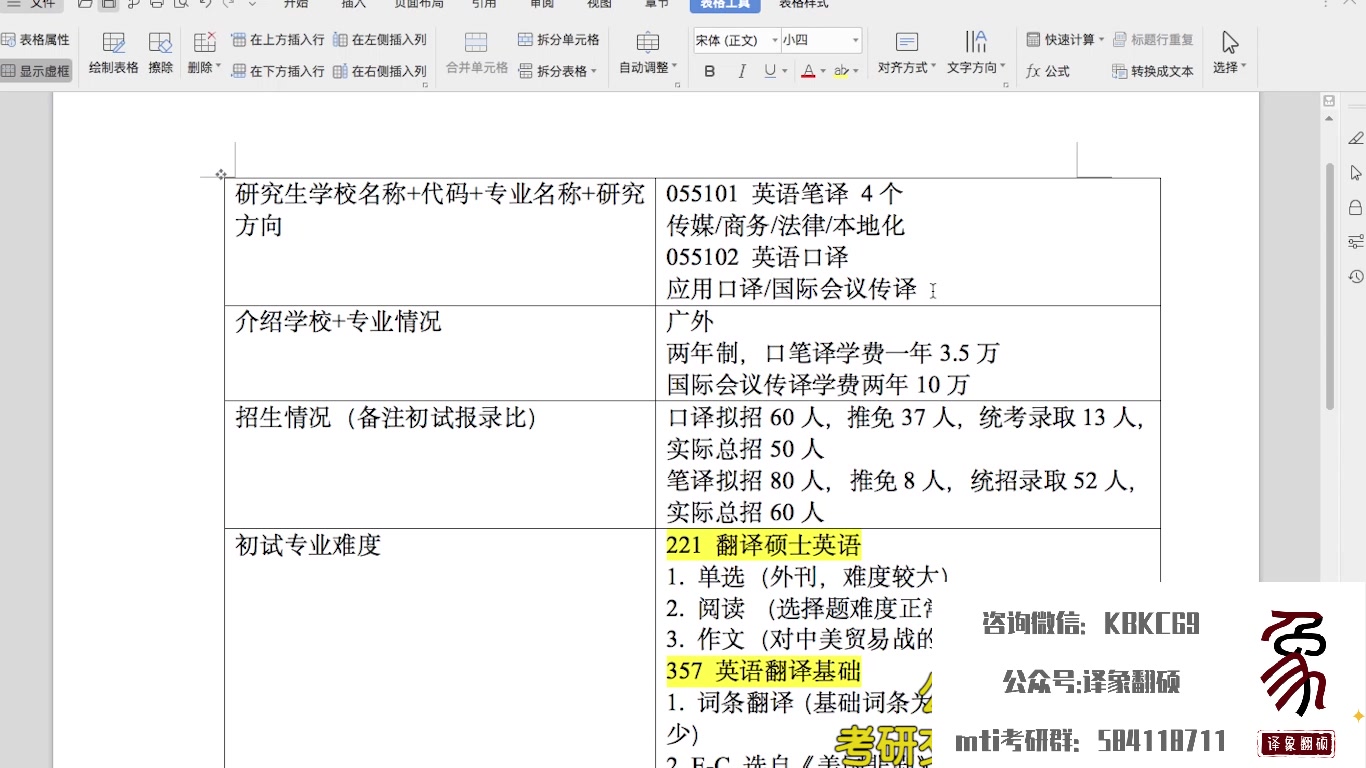The width and height of the screenshot is (1366, 768).
Task: Apply the red font color
Action: (808, 71)
